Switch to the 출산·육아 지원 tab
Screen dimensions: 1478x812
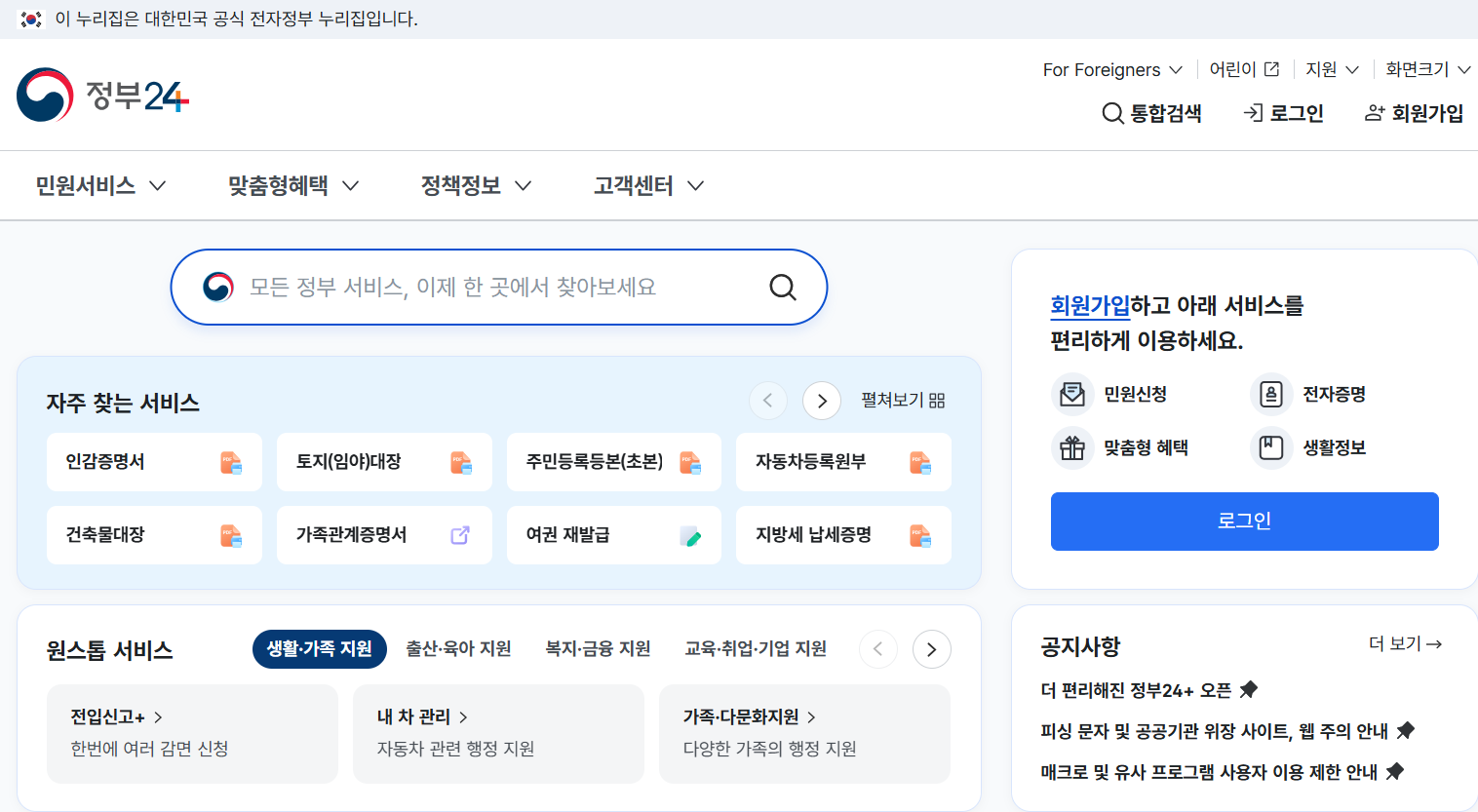458,648
